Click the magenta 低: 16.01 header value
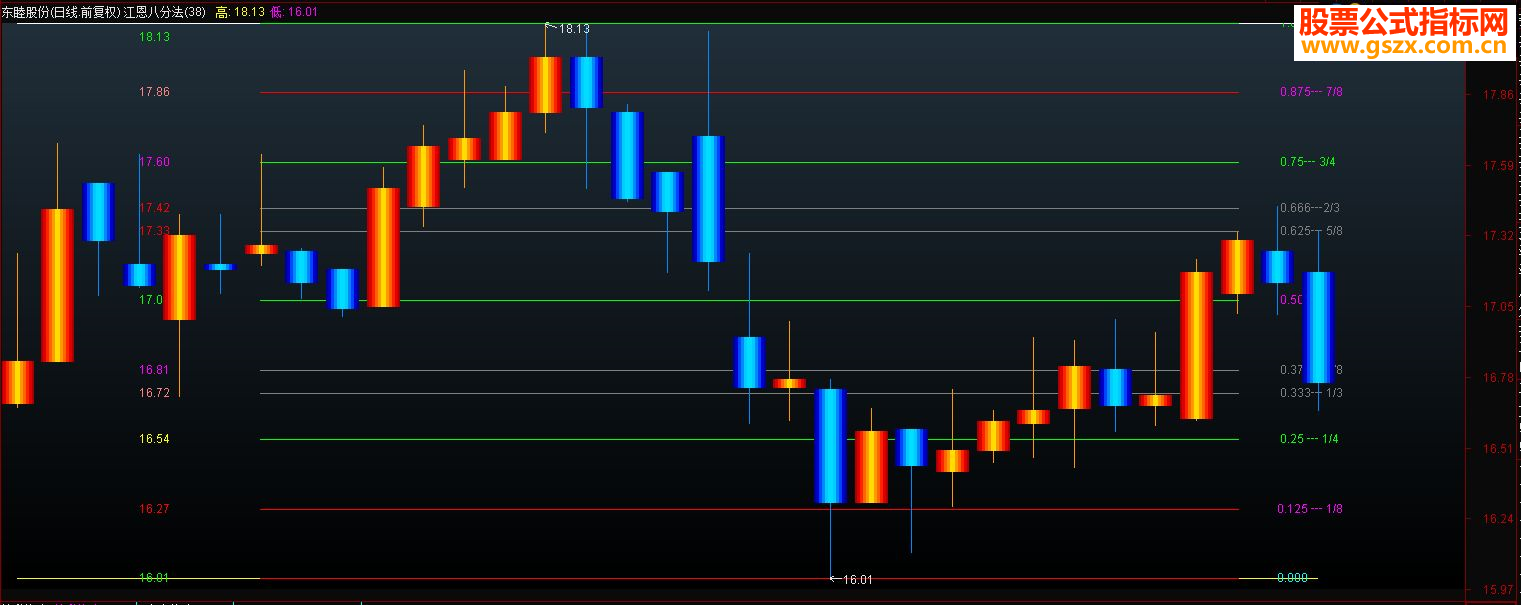1521x605 pixels. [x=294, y=12]
